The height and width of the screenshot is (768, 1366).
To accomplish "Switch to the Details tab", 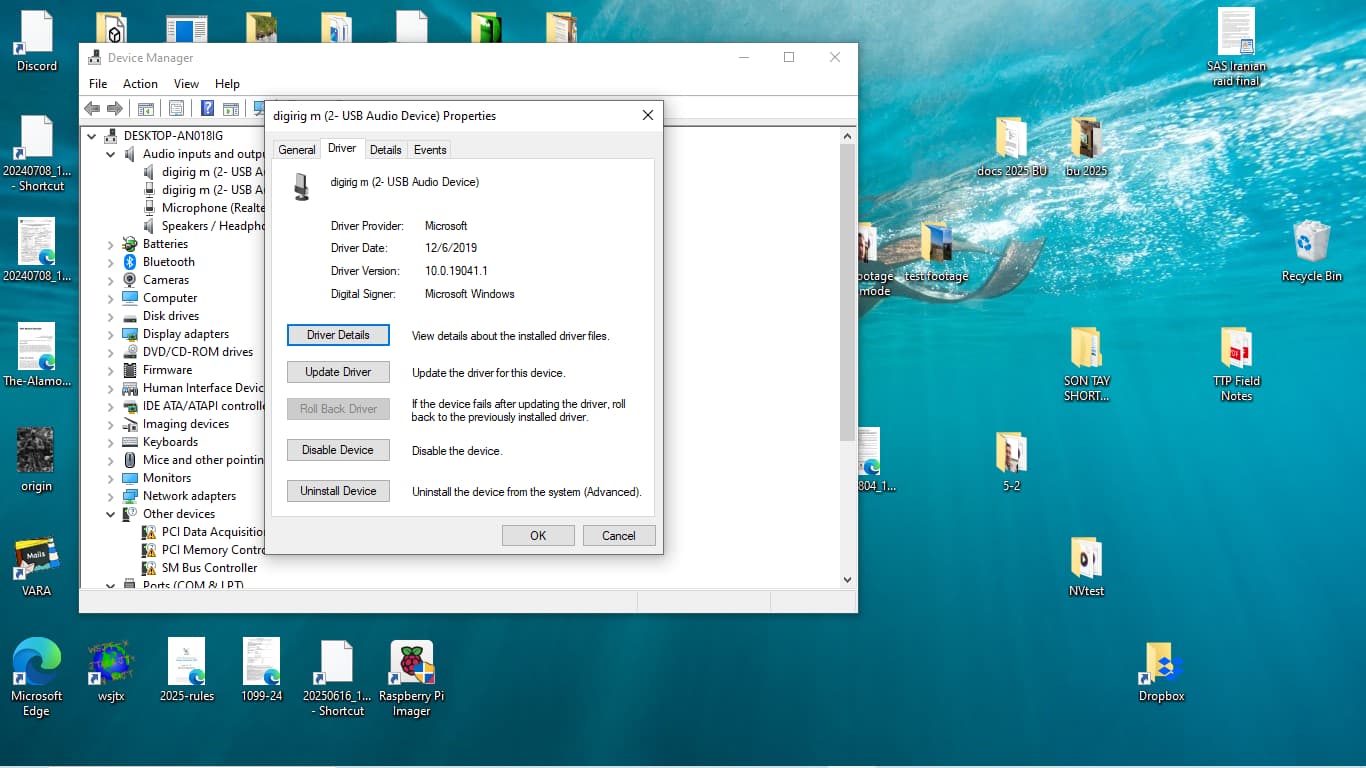I will click(385, 150).
